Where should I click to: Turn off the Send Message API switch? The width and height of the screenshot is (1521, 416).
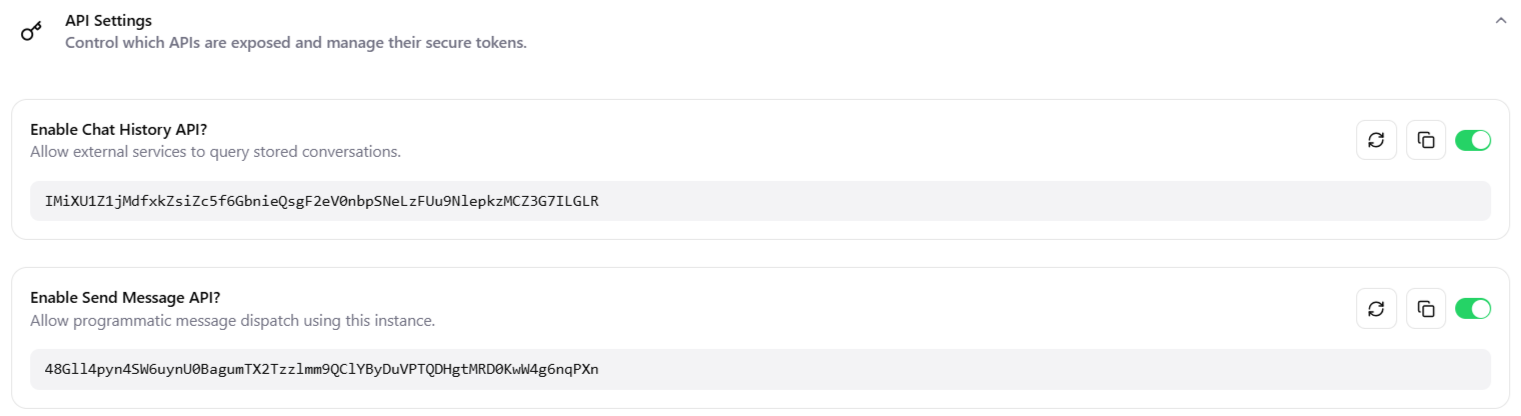tap(1473, 308)
